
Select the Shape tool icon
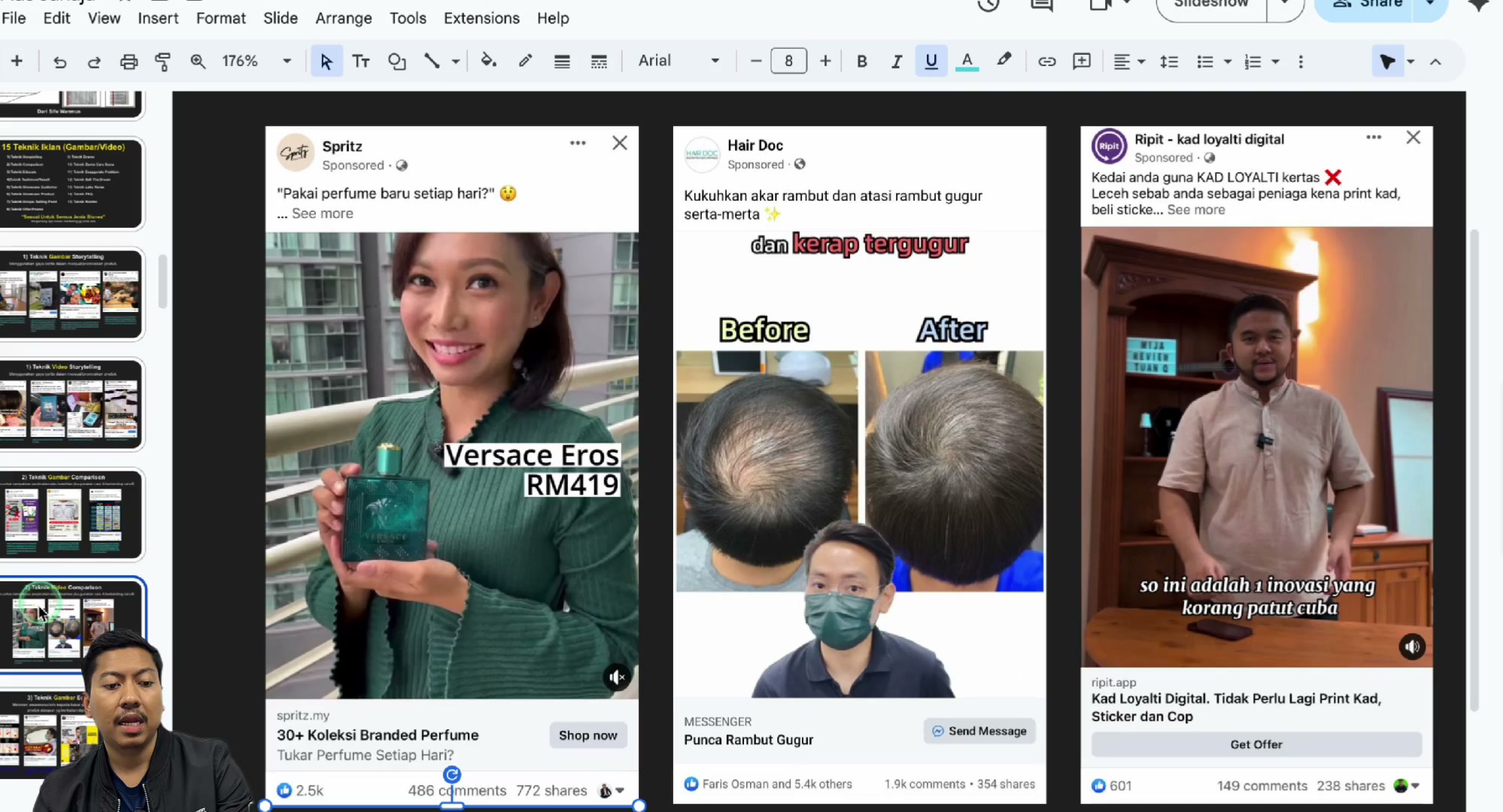pyautogui.click(x=396, y=62)
